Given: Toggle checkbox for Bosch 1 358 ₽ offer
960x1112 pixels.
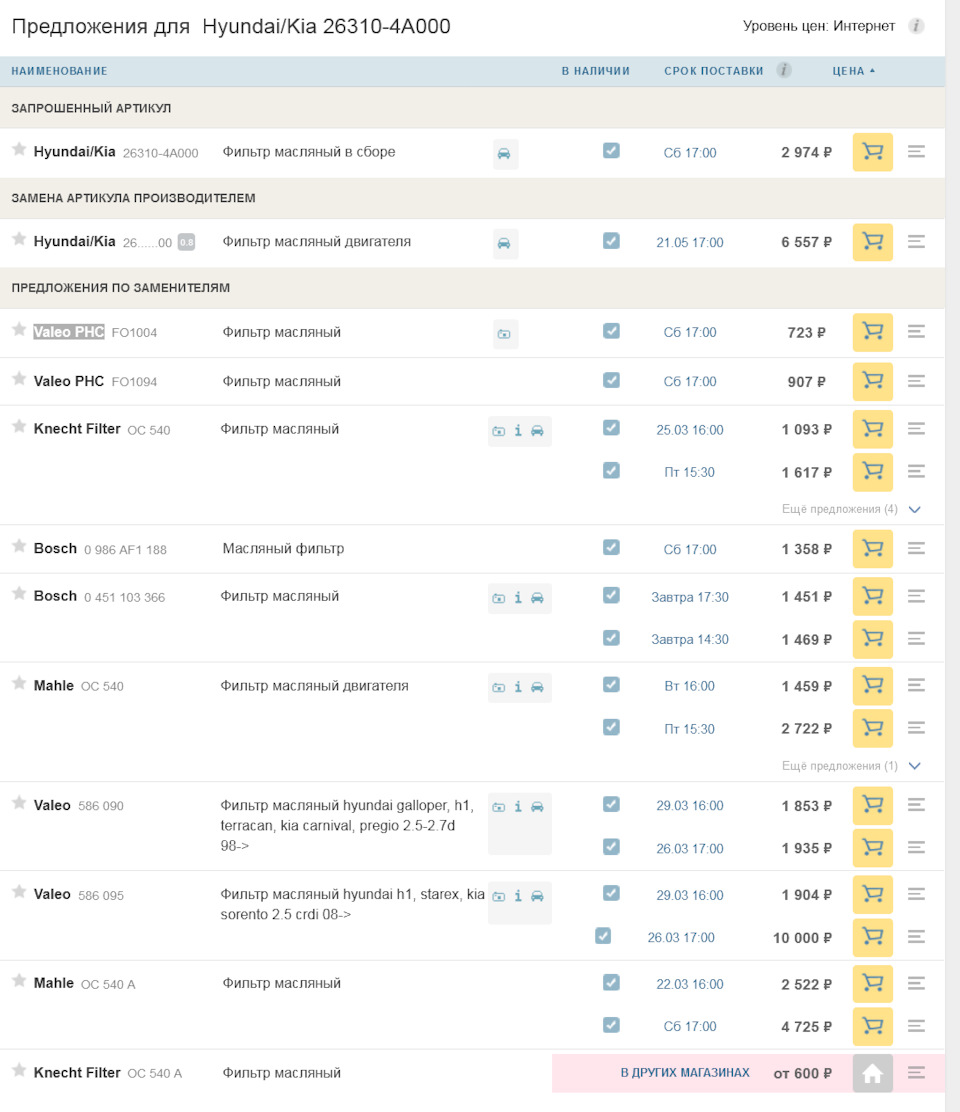Looking at the screenshot, I should coord(611,547).
